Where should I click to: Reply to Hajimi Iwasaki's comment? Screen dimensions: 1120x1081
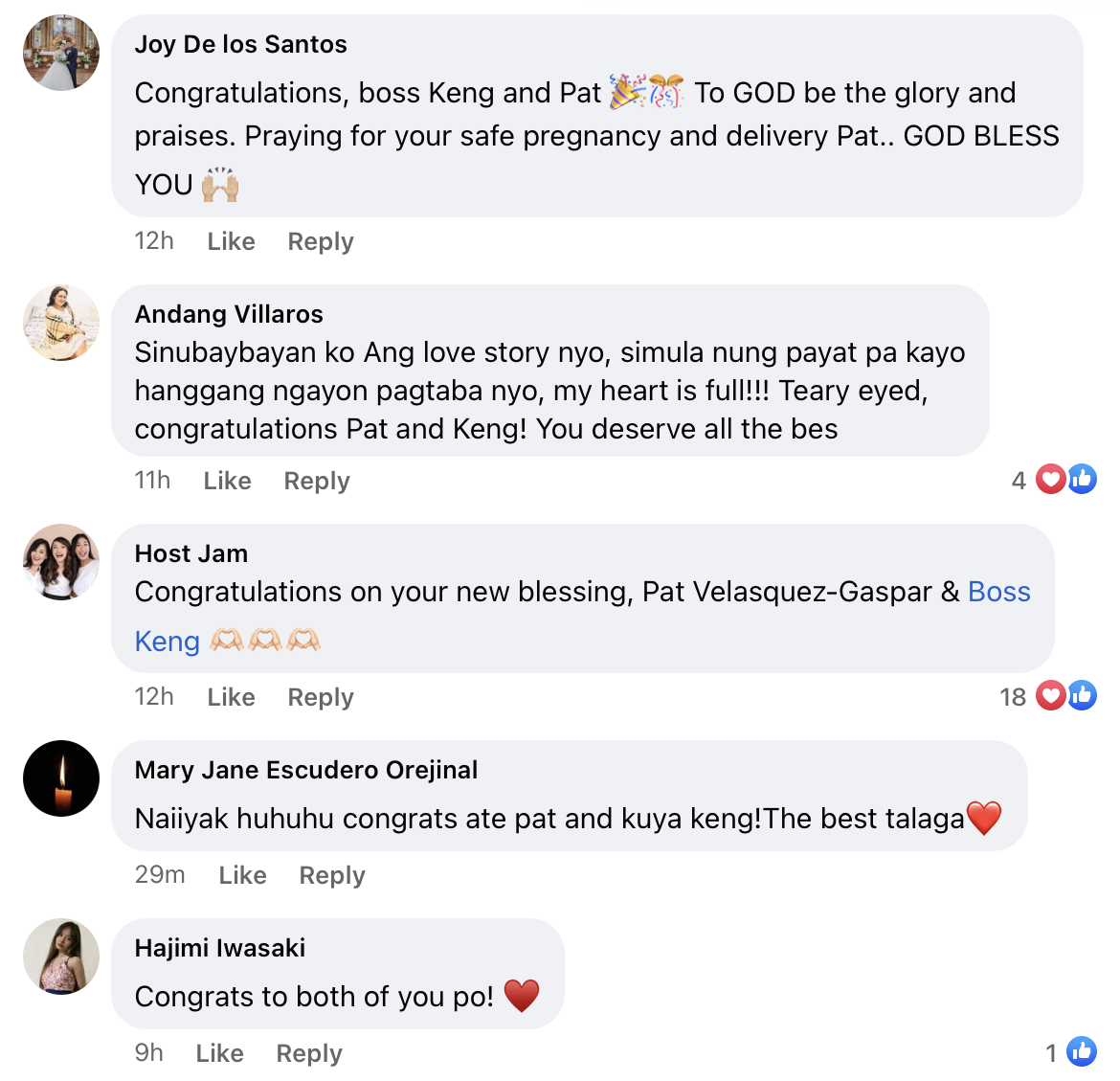pyautogui.click(x=309, y=1053)
